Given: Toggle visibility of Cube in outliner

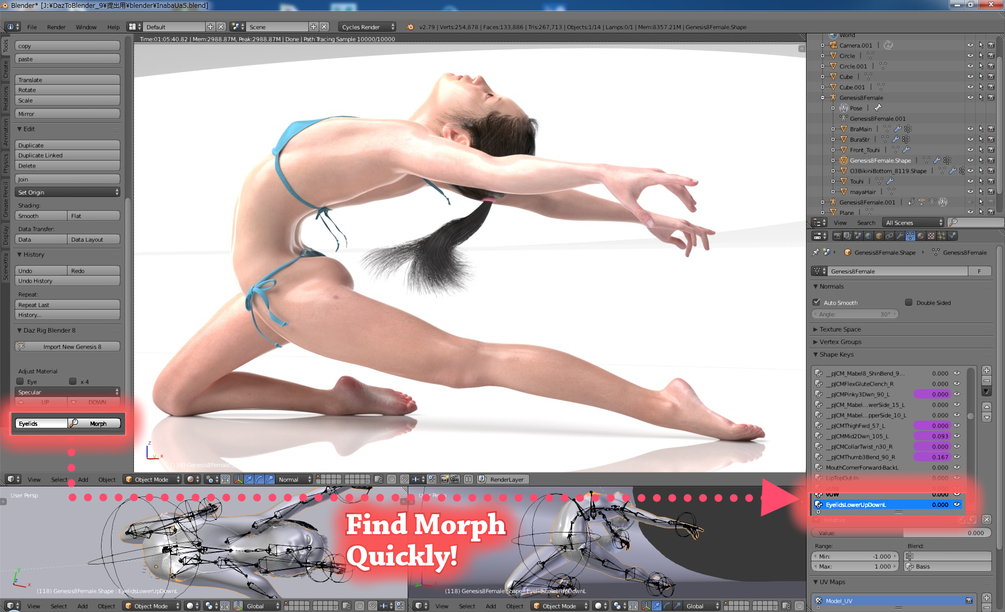Looking at the screenshot, I should [970, 76].
